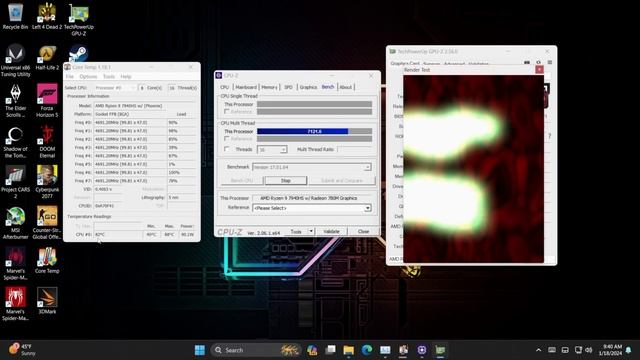Open the Windows Start menu

200,350
